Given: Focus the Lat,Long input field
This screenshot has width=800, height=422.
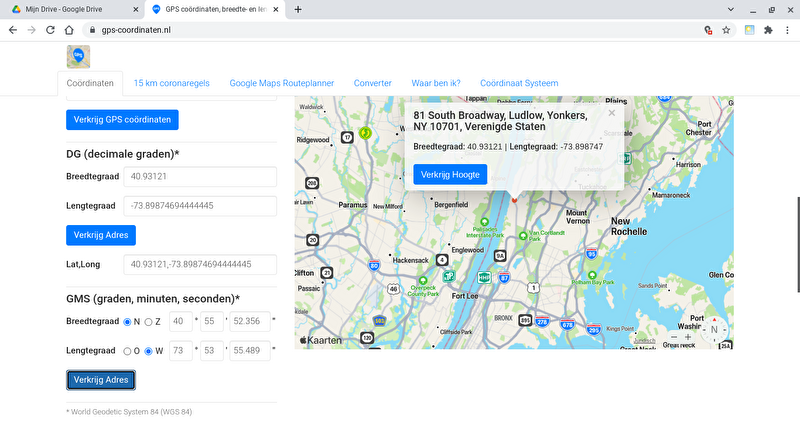Looking at the screenshot, I should [x=200, y=265].
